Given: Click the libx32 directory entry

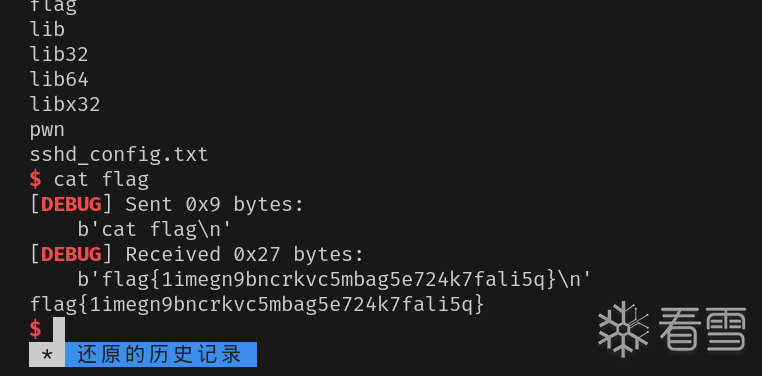Looking at the screenshot, I should pyautogui.click(x=65, y=104).
